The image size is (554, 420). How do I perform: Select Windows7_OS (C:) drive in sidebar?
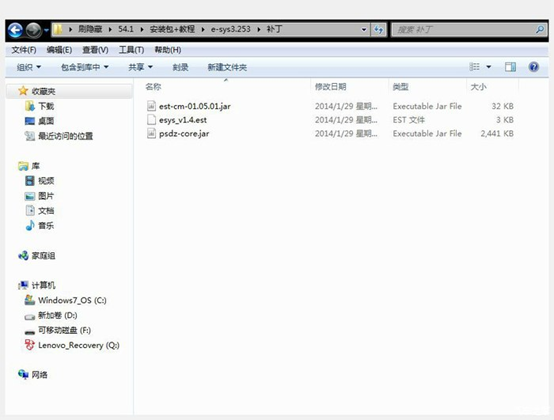click(65, 300)
